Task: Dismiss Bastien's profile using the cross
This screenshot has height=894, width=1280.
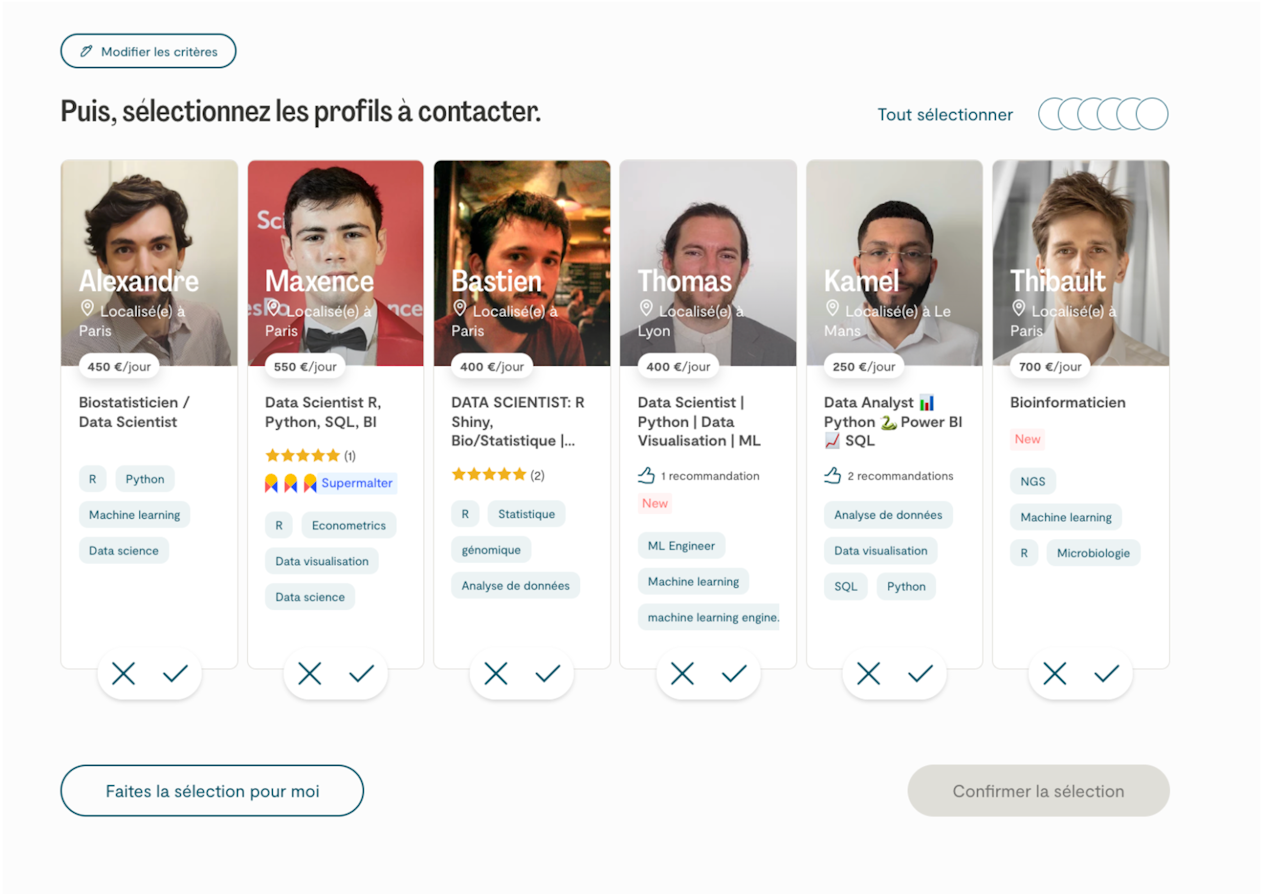Action: pos(496,674)
